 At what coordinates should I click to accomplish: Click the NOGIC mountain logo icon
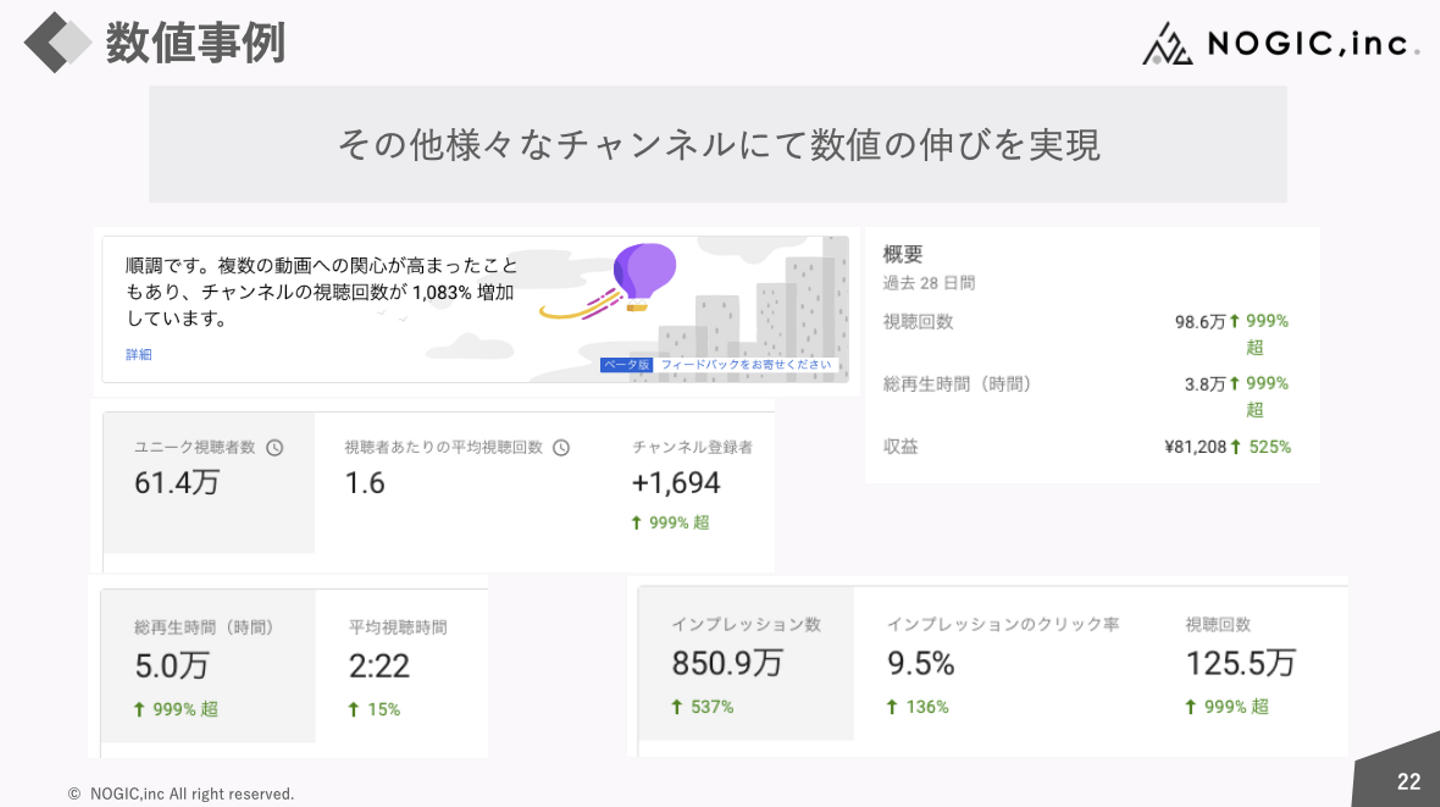tap(1167, 45)
